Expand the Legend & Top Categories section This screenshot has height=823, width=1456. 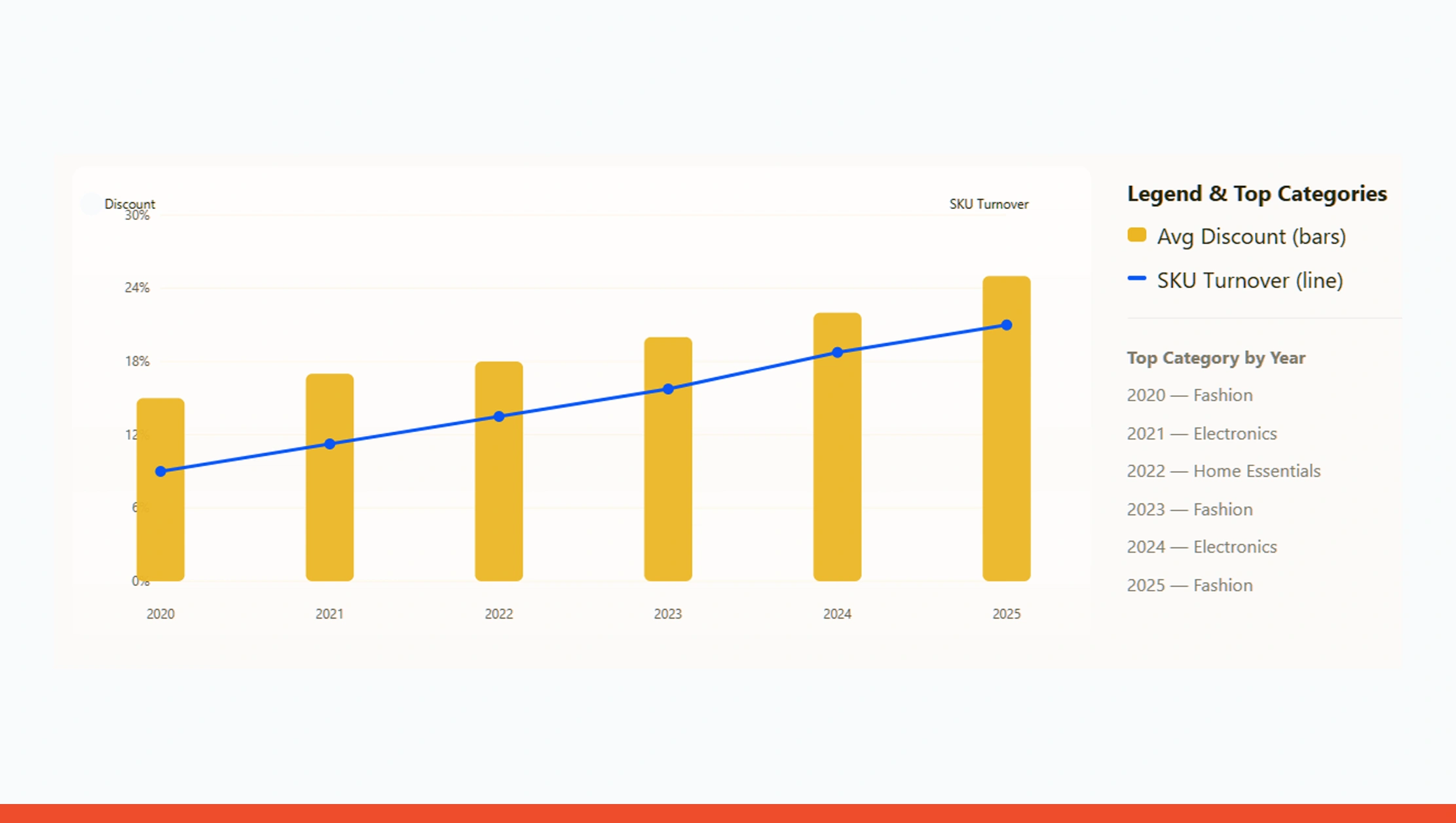[x=1256, y=194]
